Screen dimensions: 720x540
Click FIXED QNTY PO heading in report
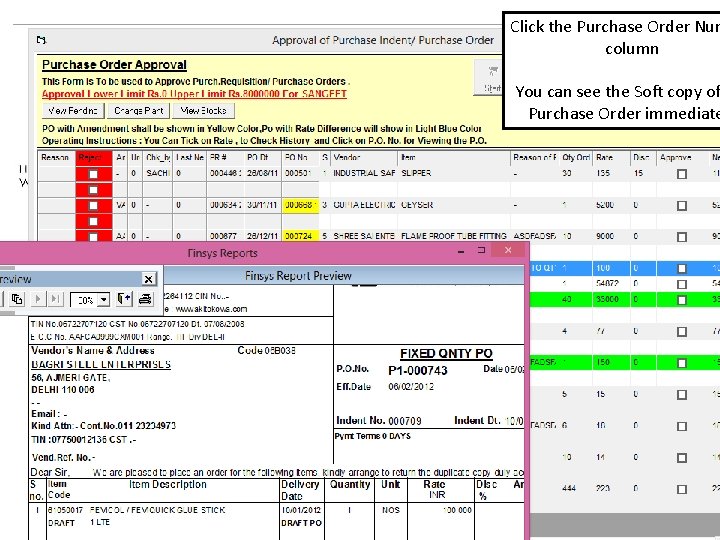tap(446, 354)
